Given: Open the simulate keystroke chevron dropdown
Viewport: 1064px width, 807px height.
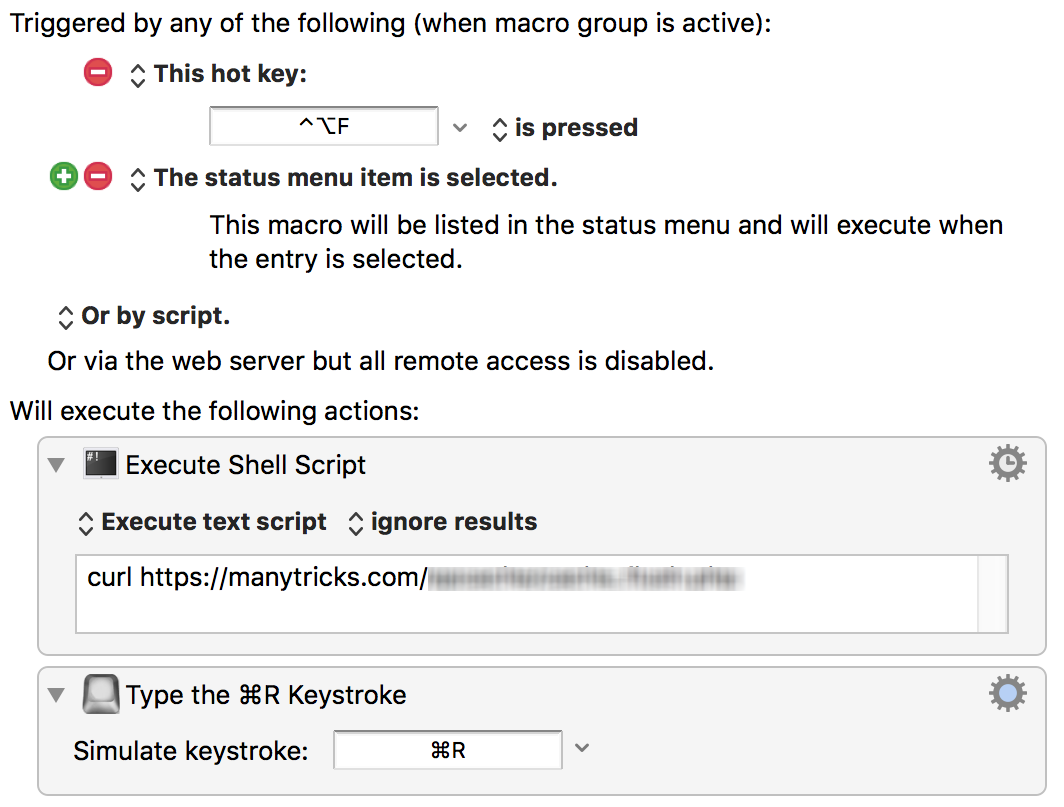Looking at the screenshot, I should tap(582, 748).
